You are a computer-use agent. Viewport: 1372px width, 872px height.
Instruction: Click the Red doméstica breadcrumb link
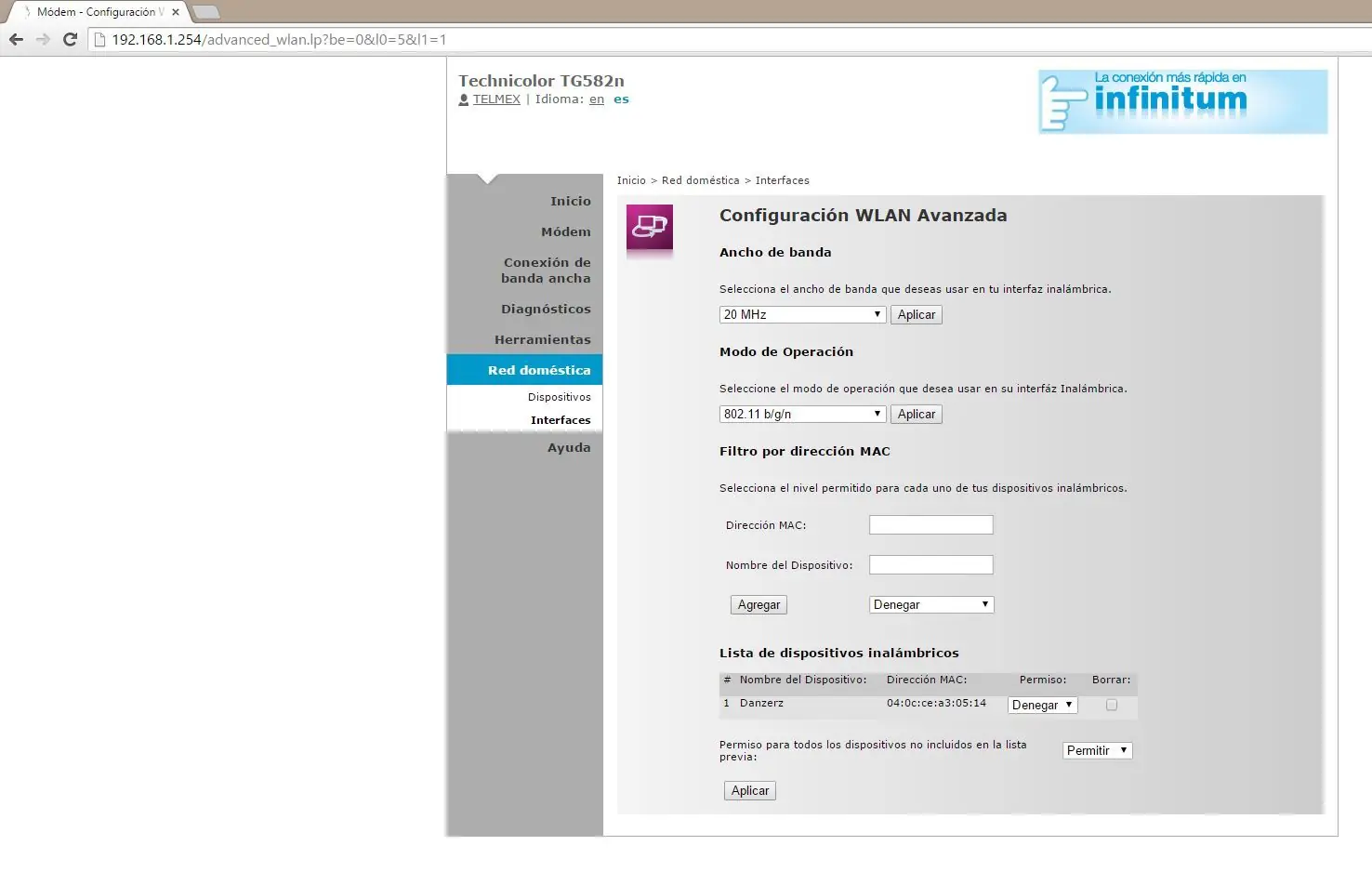click(701, 180)
